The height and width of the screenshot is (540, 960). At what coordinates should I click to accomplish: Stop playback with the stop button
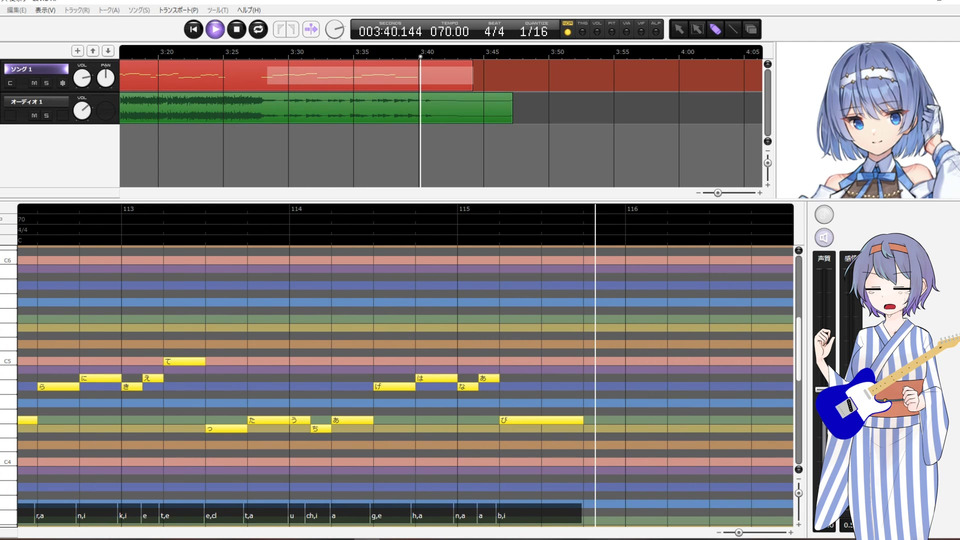coord(236,29)
